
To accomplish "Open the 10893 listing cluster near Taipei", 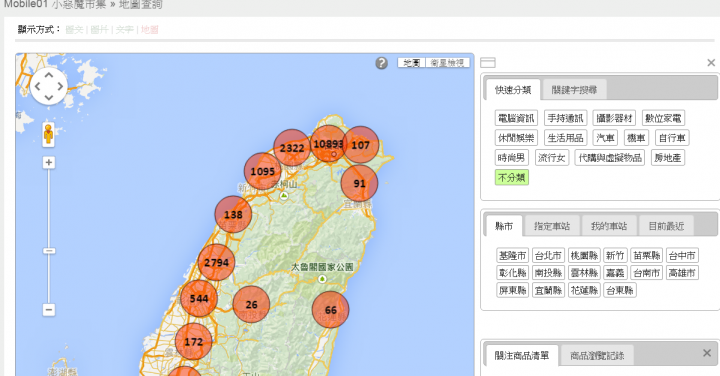I will click(328, 144).
